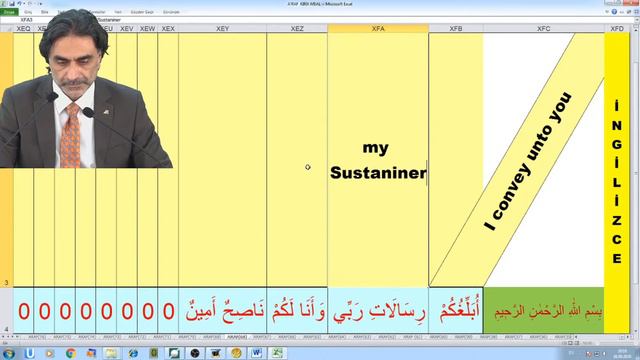Open the Giriş ribbon tab
The width and height of the screenshot is (640, 360).
click(28, 12)
